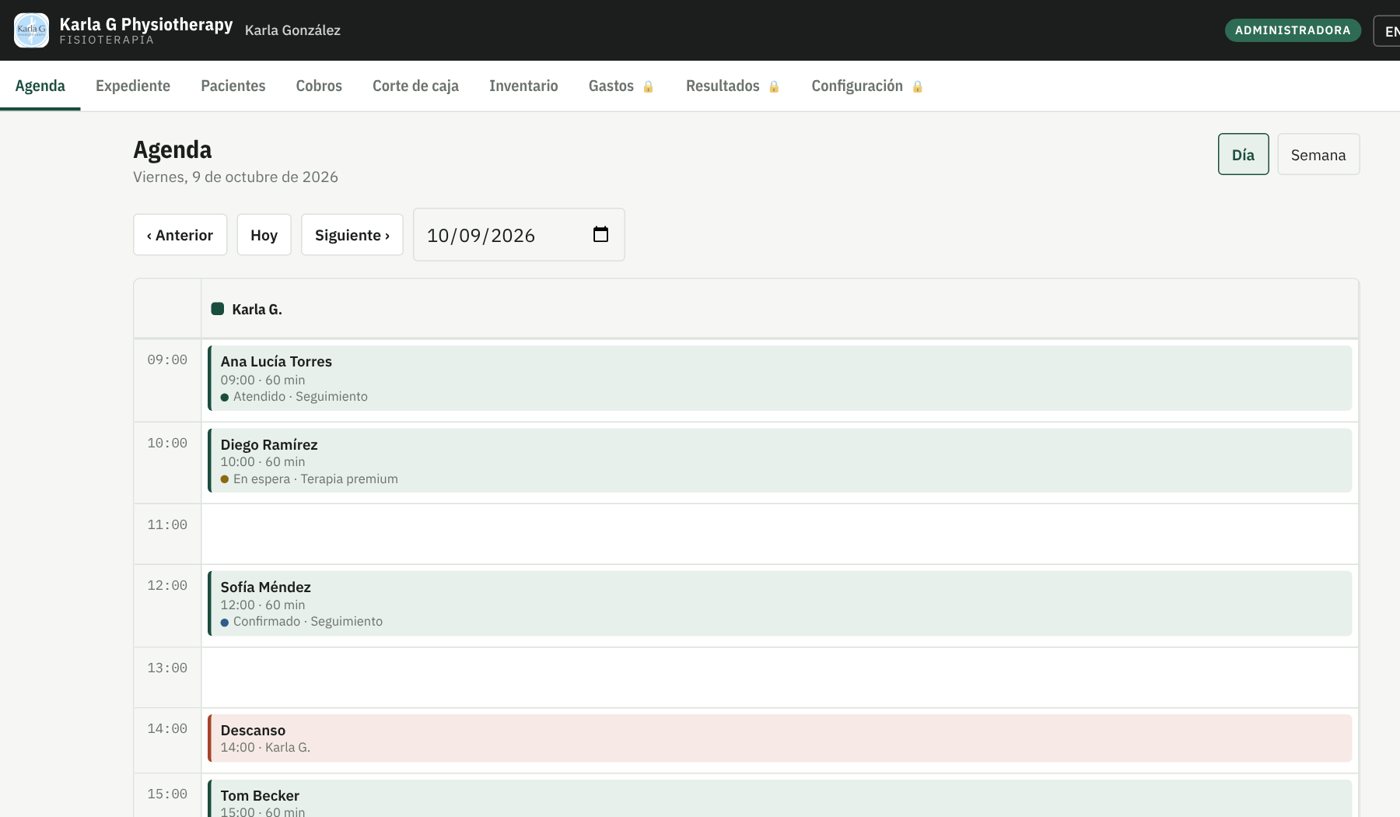The image size is (1400, 817).
Task: Click the Karla González user name
Action: [292, 30]
